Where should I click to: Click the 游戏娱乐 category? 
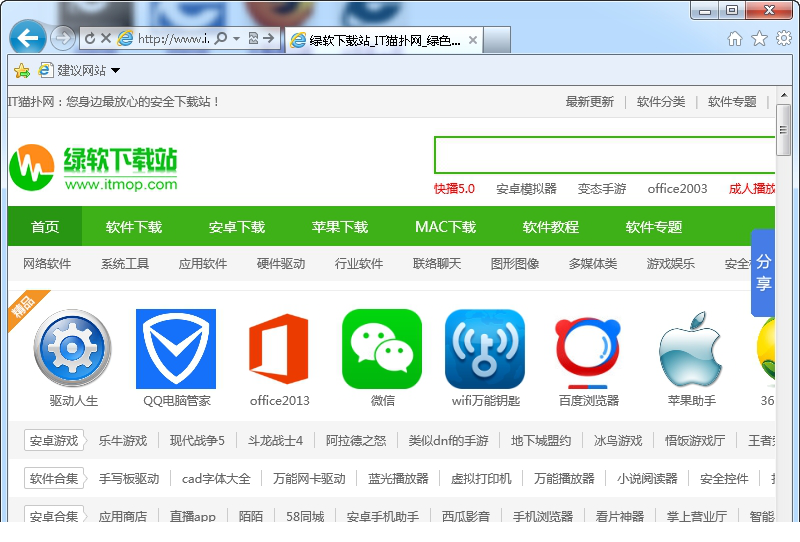671,264
